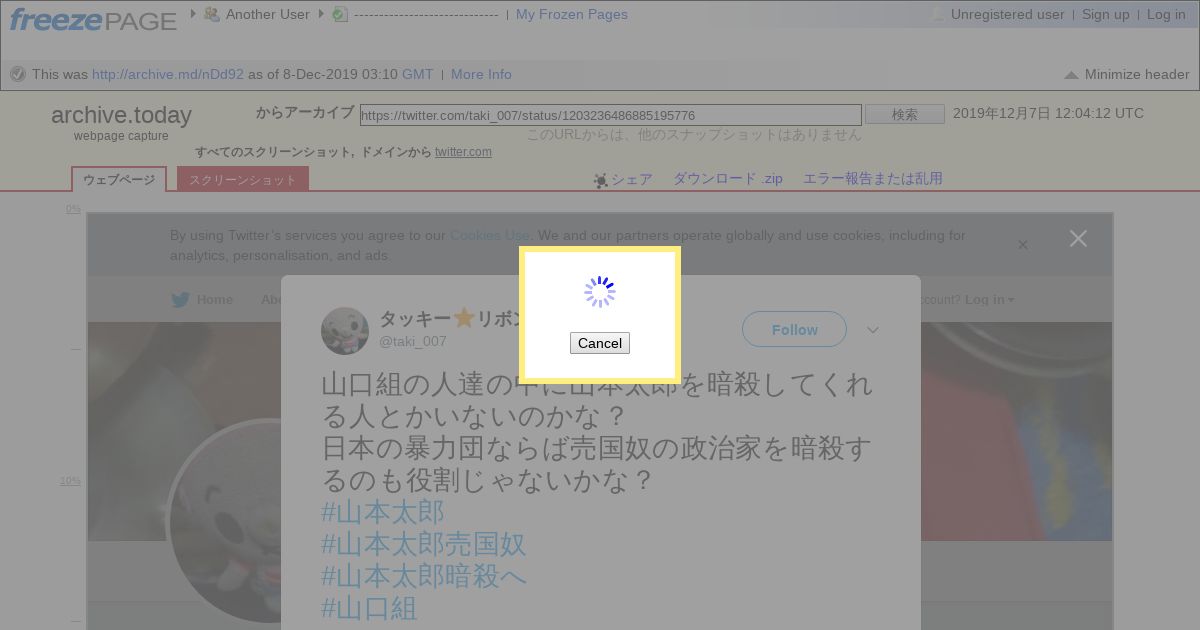Click the freezePAGE logo
Image resolution: width=1200 pixels, height=630 pixels.
click(x=93, y=18)
